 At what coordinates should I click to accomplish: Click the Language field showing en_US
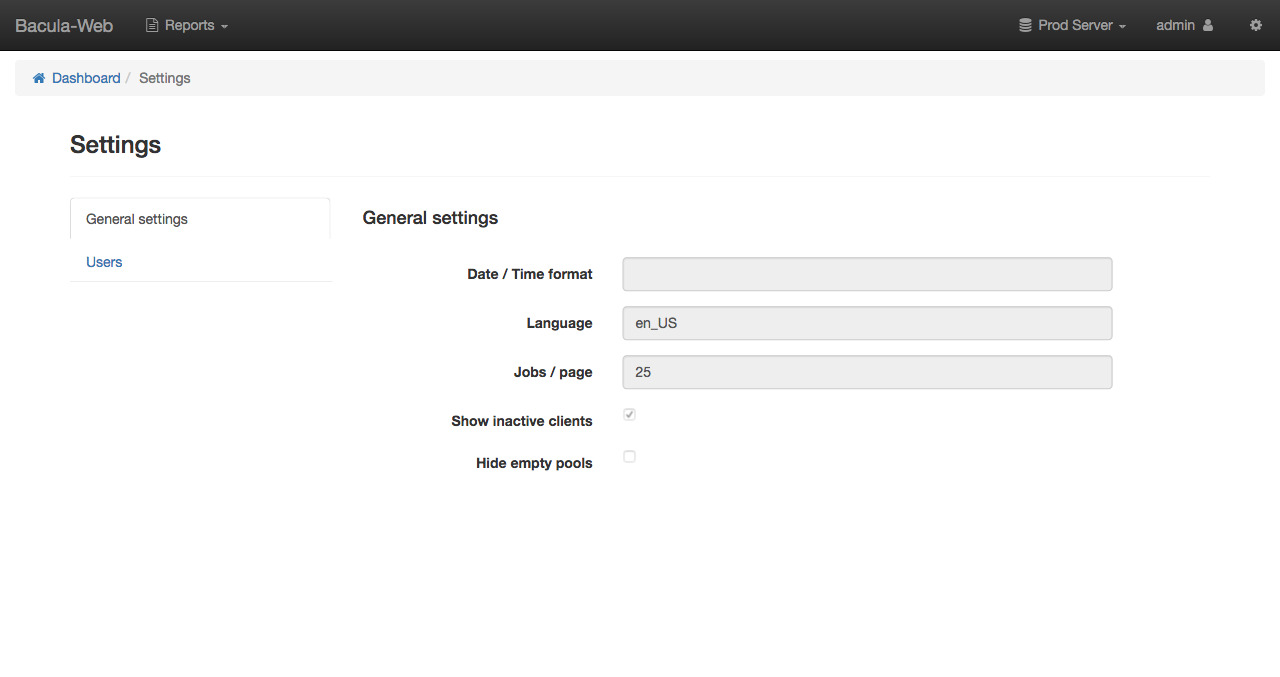pos(867,323)
